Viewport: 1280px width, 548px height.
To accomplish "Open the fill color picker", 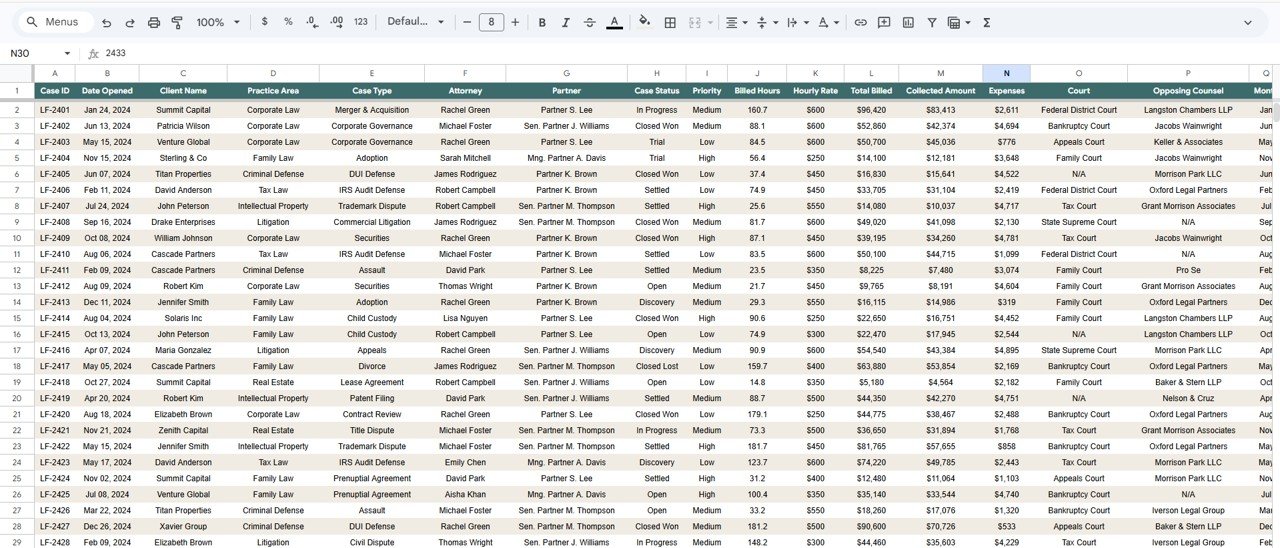I will pyautogui.click(x=644, y=22).
